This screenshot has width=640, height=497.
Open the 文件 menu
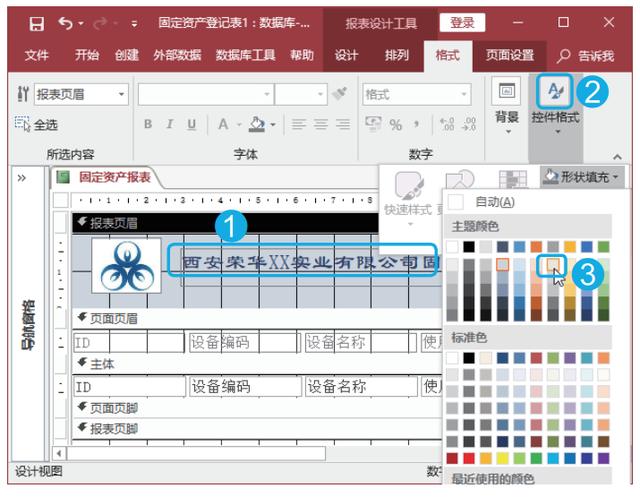tap(36, 55)
